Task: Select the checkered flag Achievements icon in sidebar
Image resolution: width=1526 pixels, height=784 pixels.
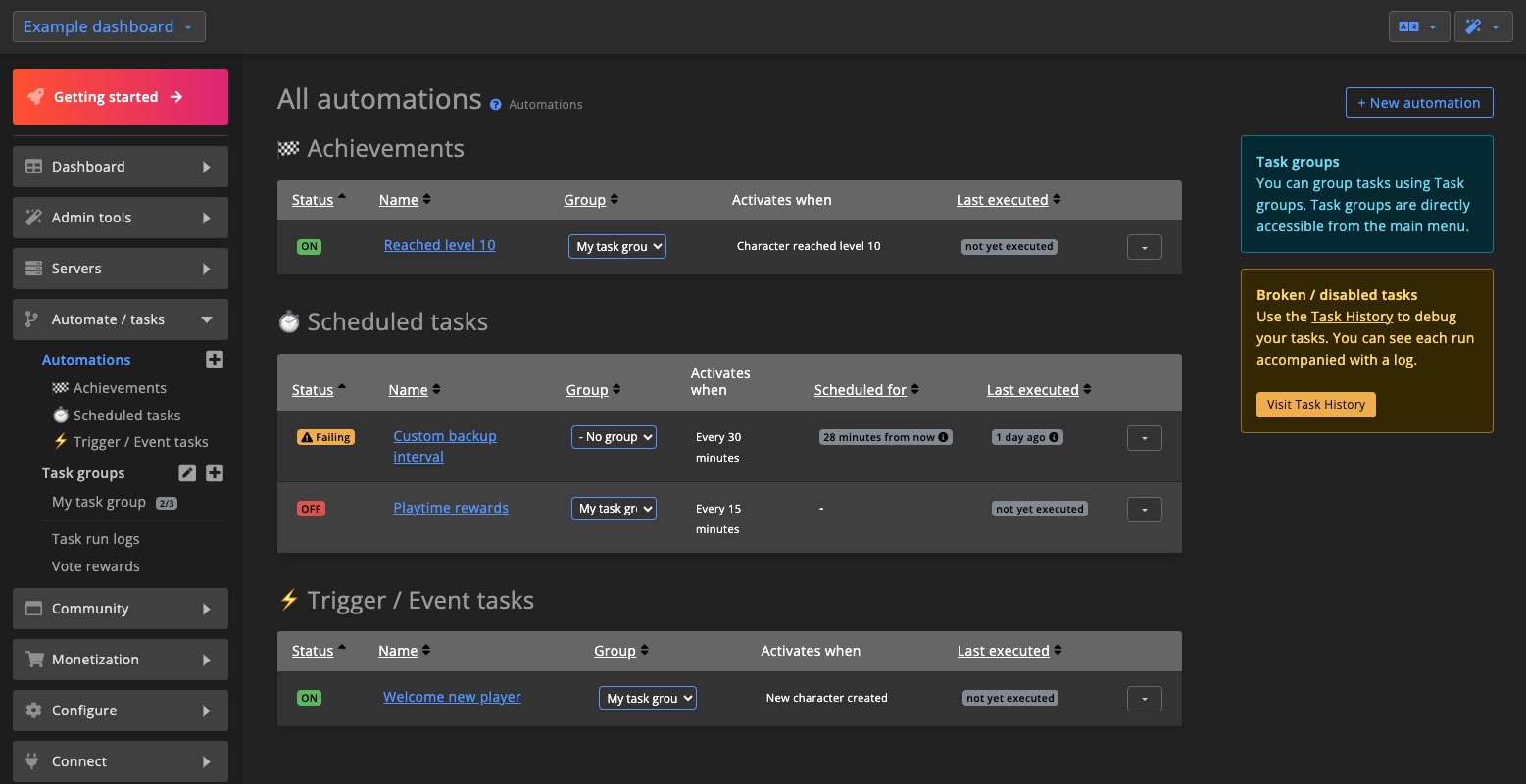Action: click(60, 387)
